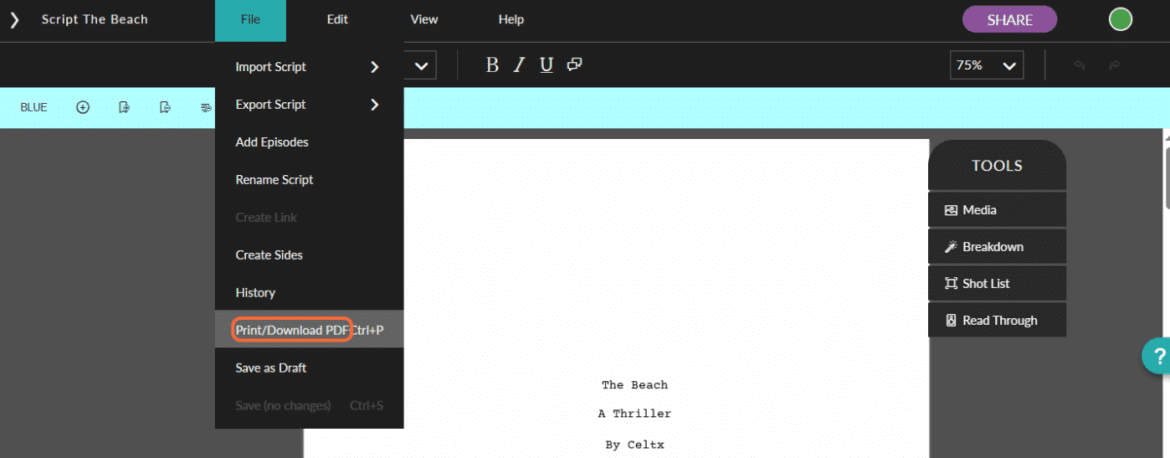Open the Breakdown tool
The image size is (1170, 458).
pyautogui.click(x=997, y=247)
